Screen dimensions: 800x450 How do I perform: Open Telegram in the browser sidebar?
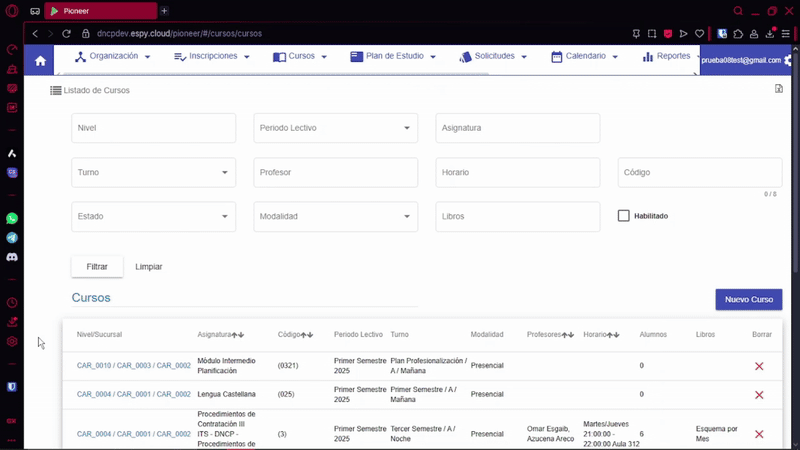(12, 238)
